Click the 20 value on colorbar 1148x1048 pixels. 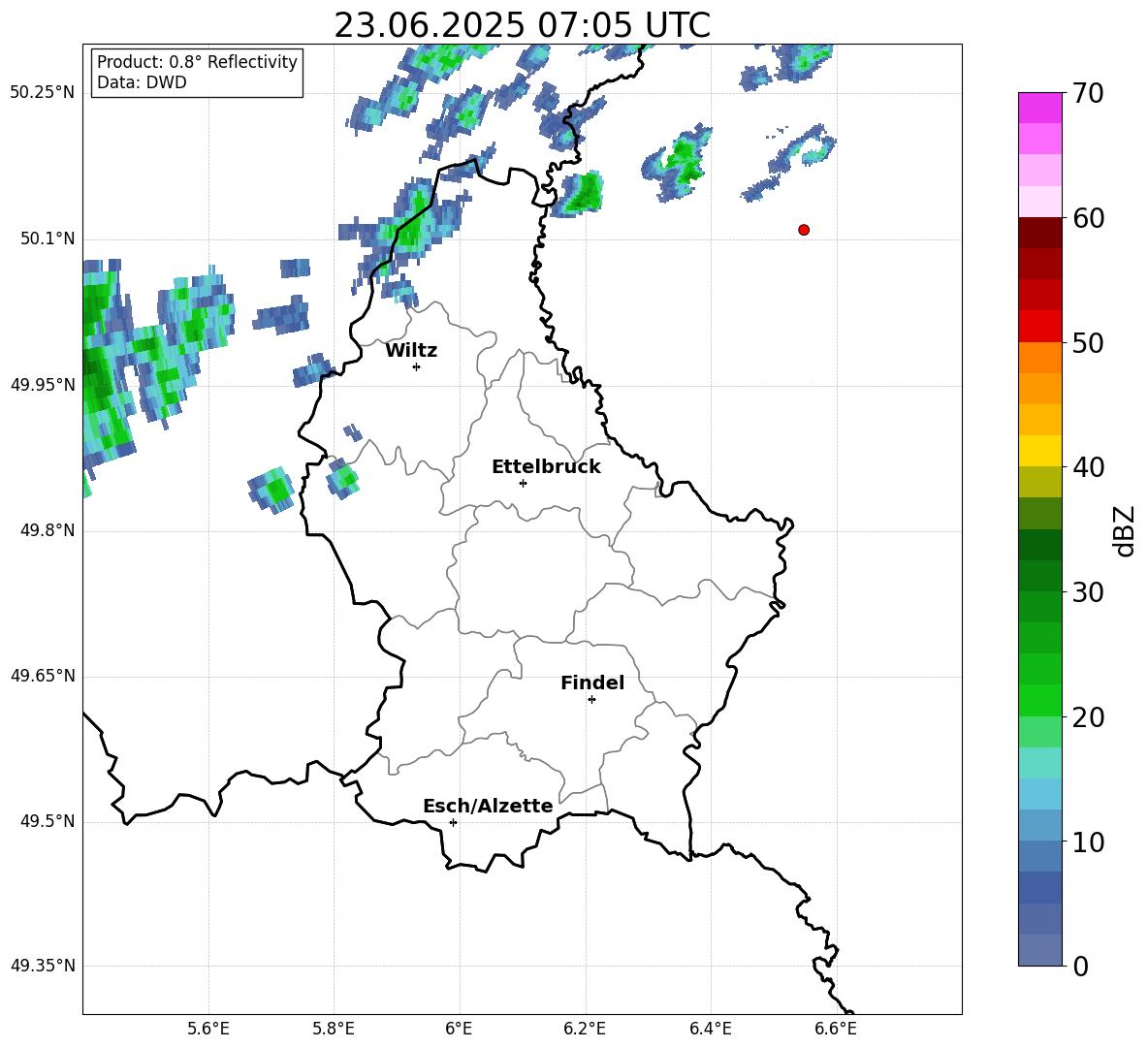click(x=1088, y=717)
